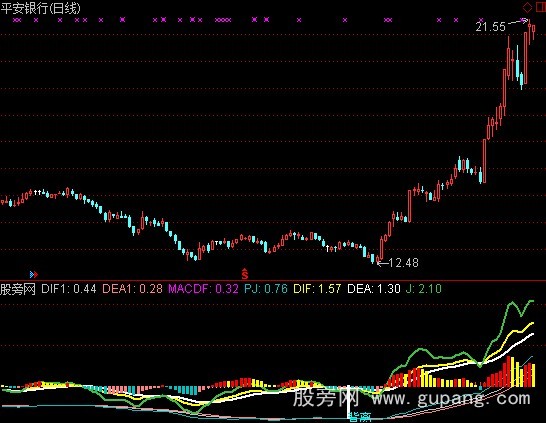Click the white DEA: 1.30 value
Image resolution: width=546 pixels, height=423 pixels.
point(374,289)
